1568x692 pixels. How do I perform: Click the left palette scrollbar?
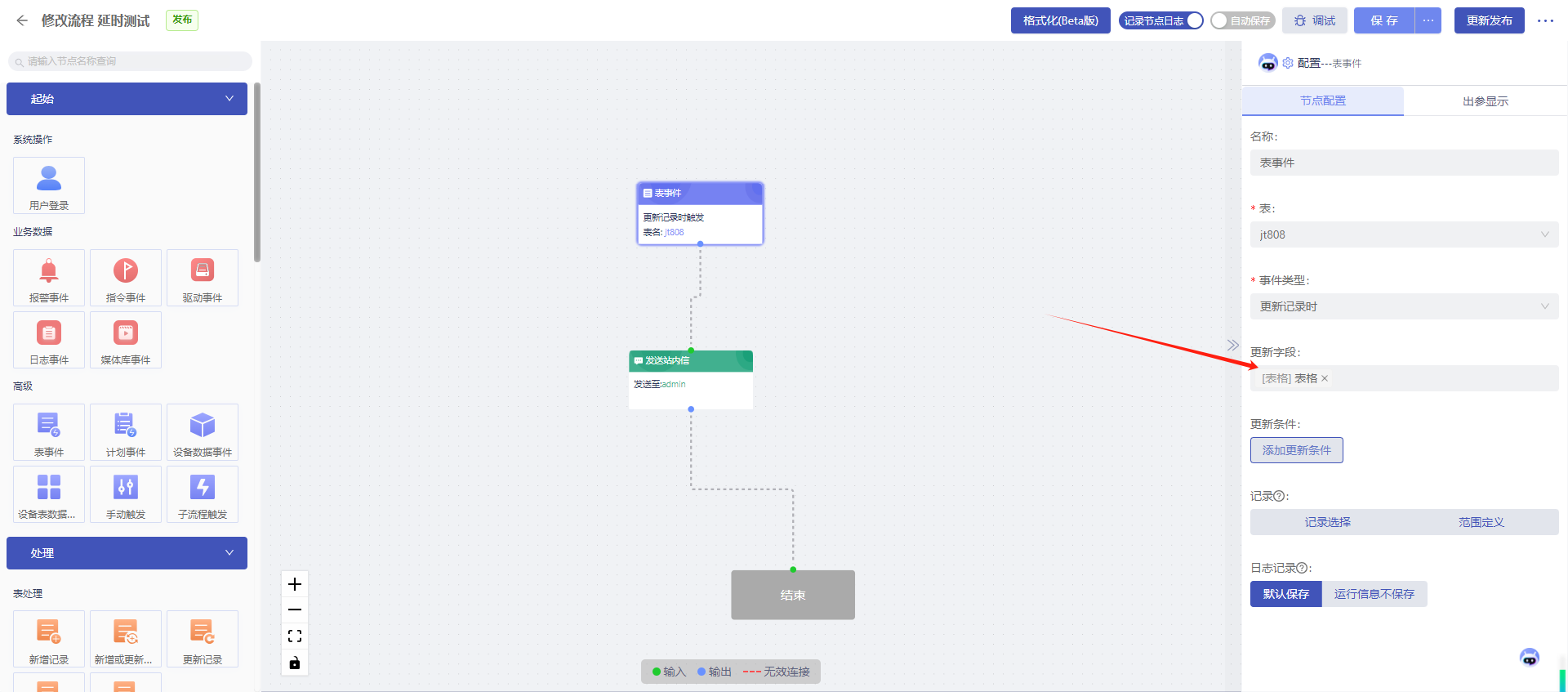point(257,172)
